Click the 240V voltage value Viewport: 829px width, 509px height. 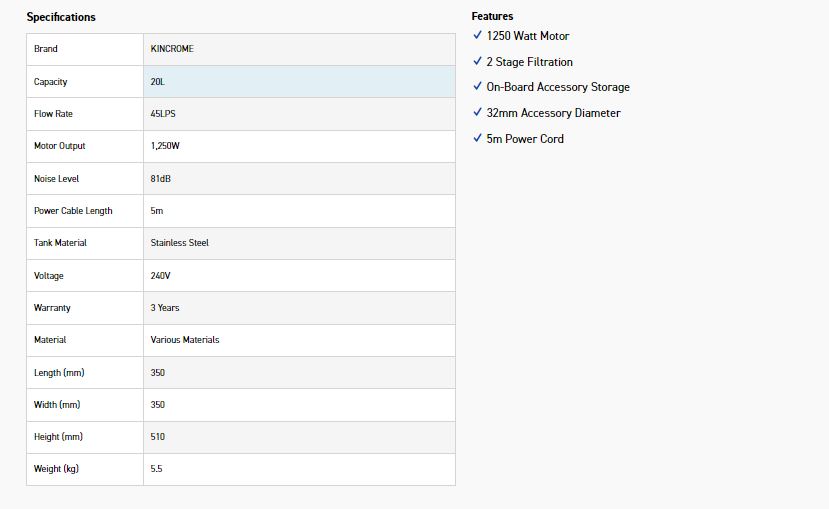coord(160,276)
